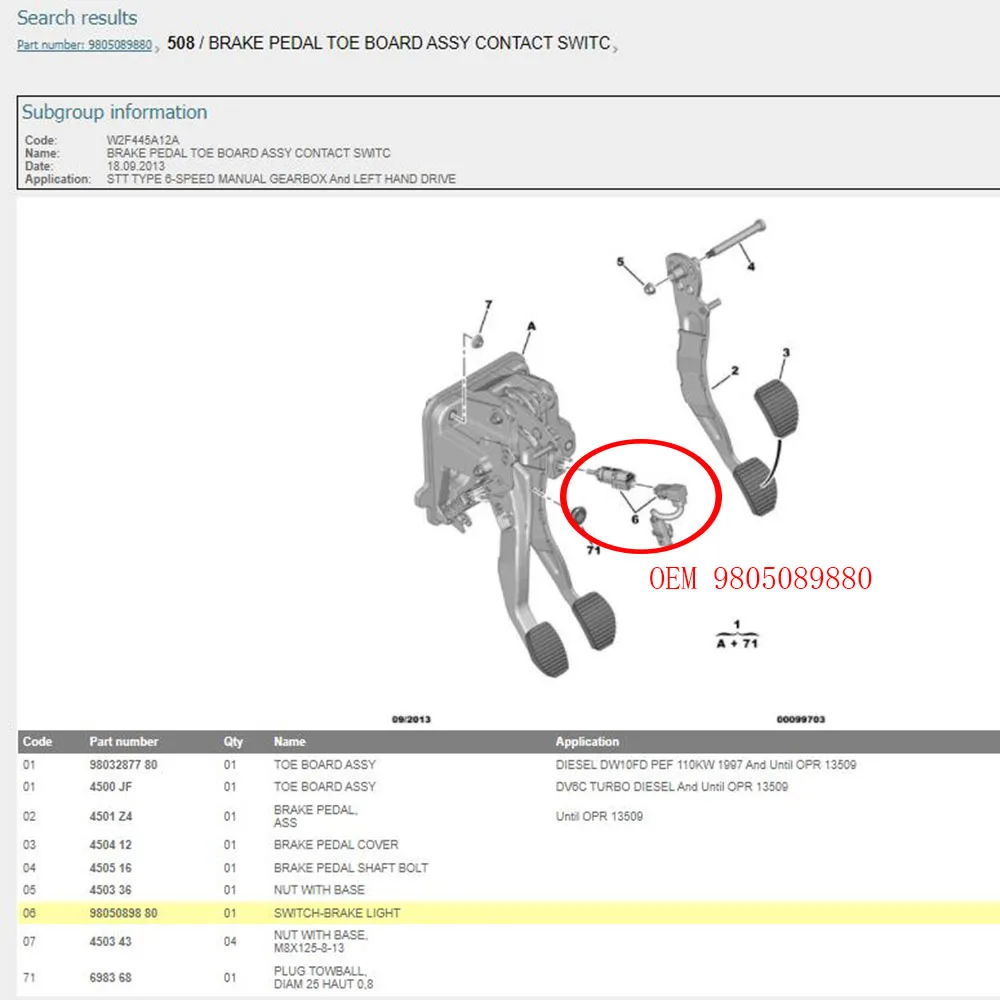Click the BRAKE PEDAL, ASS name cell
1000x1000 pixels.
[x=316, y=816]
